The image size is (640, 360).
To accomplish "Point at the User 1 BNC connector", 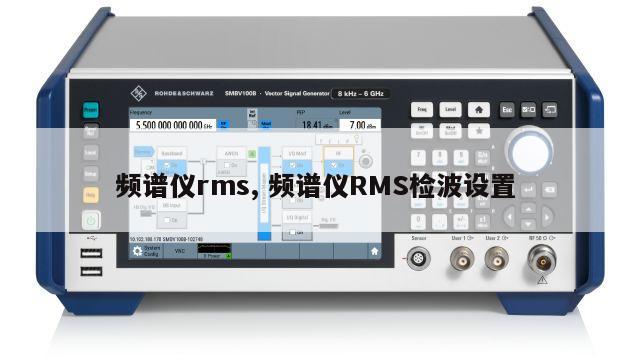I will (462, 259).
